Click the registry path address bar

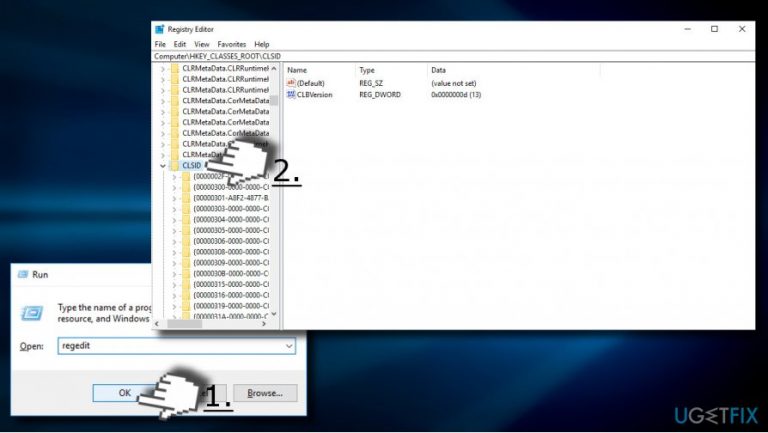pyautogui.click(x=453, y=56)
